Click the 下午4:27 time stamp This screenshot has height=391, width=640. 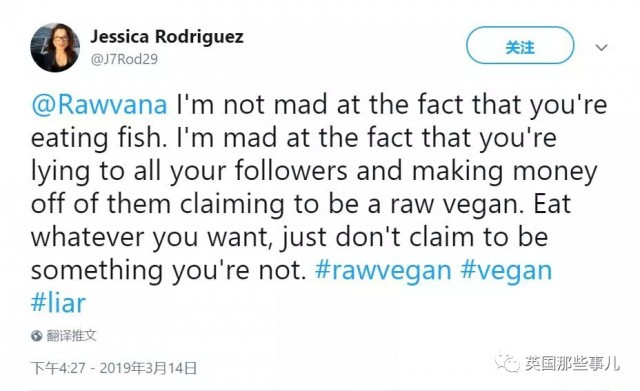58,368
